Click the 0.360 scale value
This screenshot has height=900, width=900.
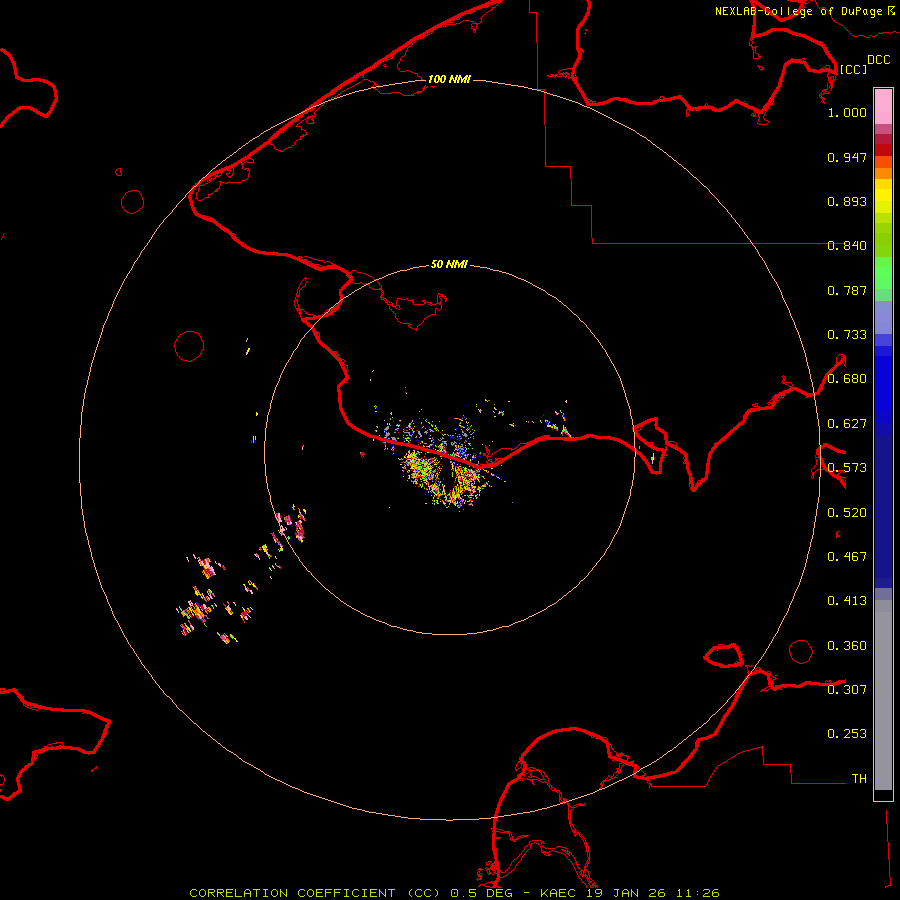(x=847, y=646)
